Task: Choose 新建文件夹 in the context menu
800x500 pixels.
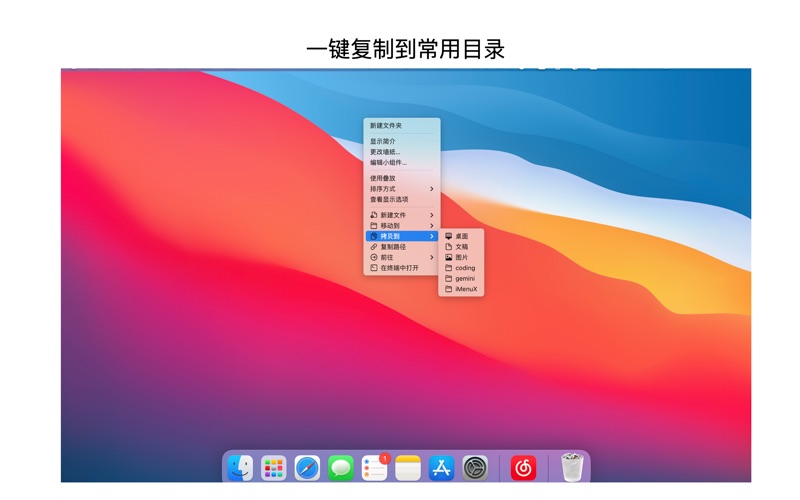Action: tap(402, 126)
